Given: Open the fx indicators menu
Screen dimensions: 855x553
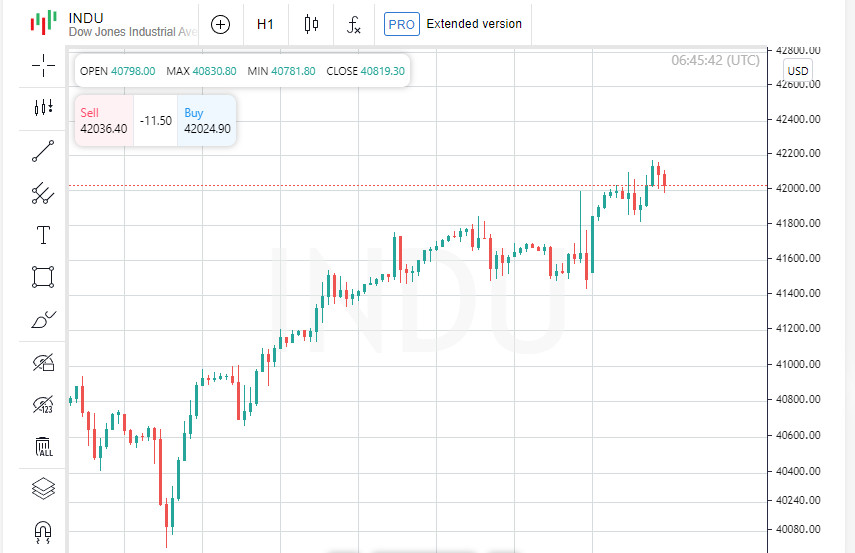Looking at the screenshot, I should 354,24.
